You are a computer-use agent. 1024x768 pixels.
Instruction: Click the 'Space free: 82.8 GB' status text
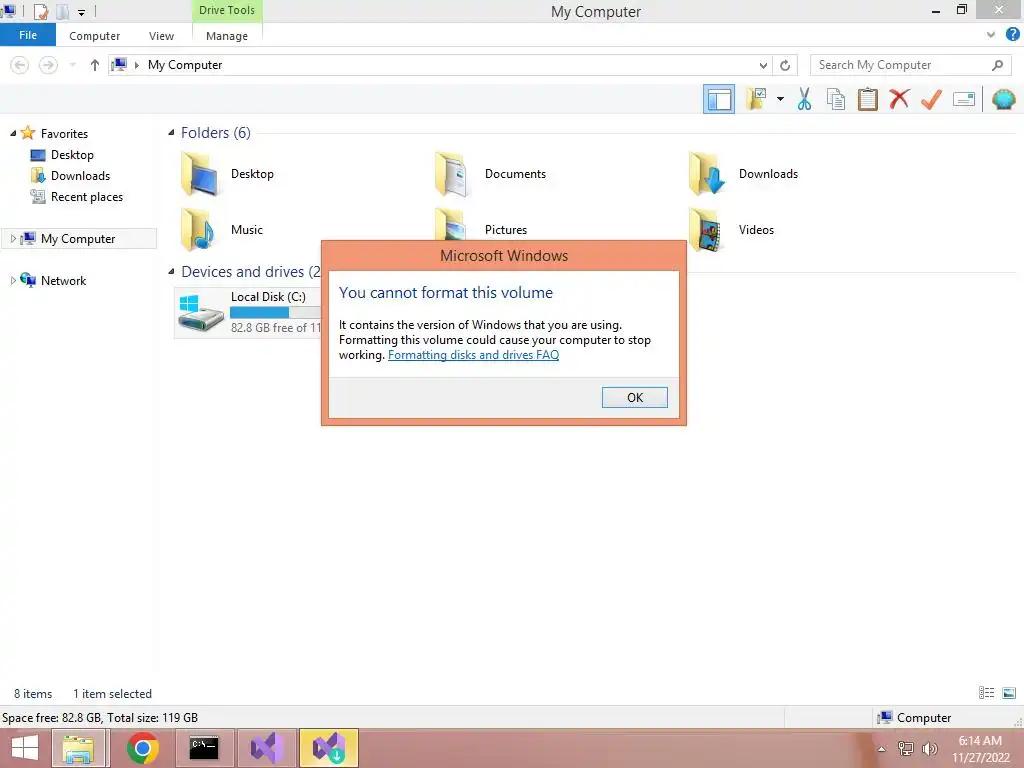52,718
